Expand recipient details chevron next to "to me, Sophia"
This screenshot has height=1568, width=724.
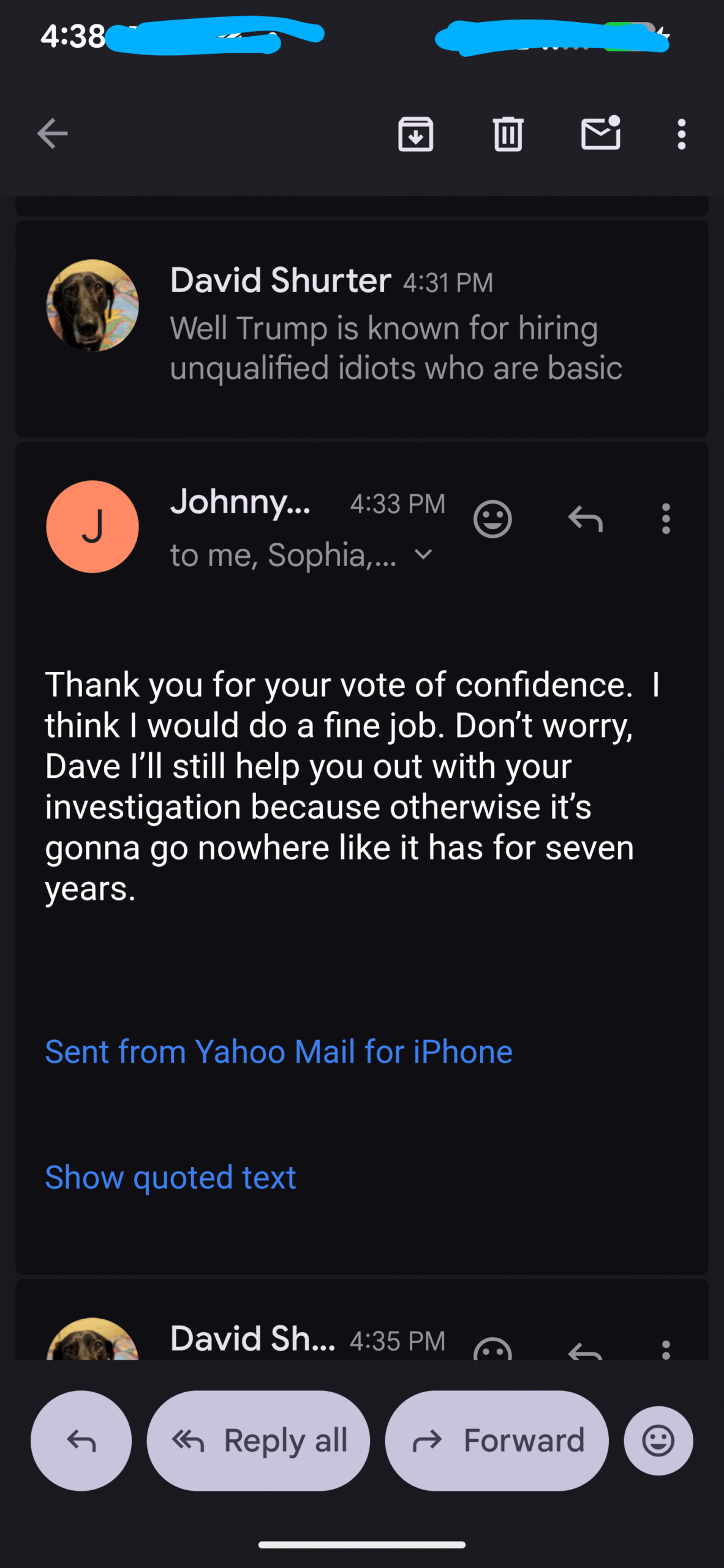point(423,555)
